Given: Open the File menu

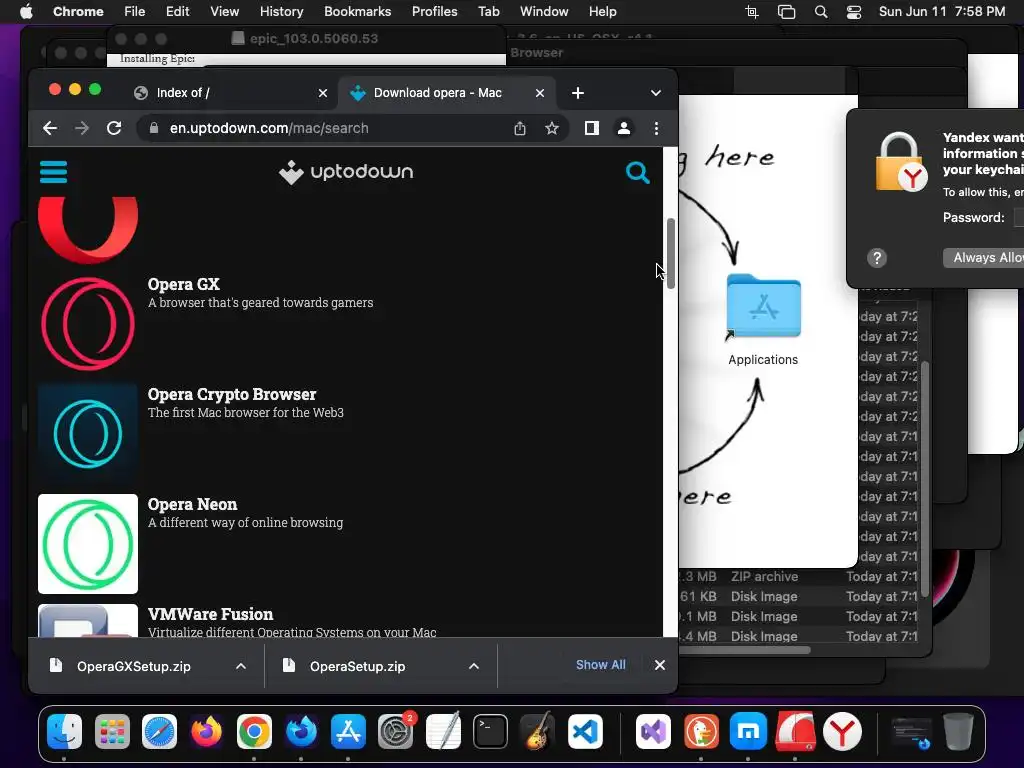Looking at the screenshot, I should pos(135,11).
